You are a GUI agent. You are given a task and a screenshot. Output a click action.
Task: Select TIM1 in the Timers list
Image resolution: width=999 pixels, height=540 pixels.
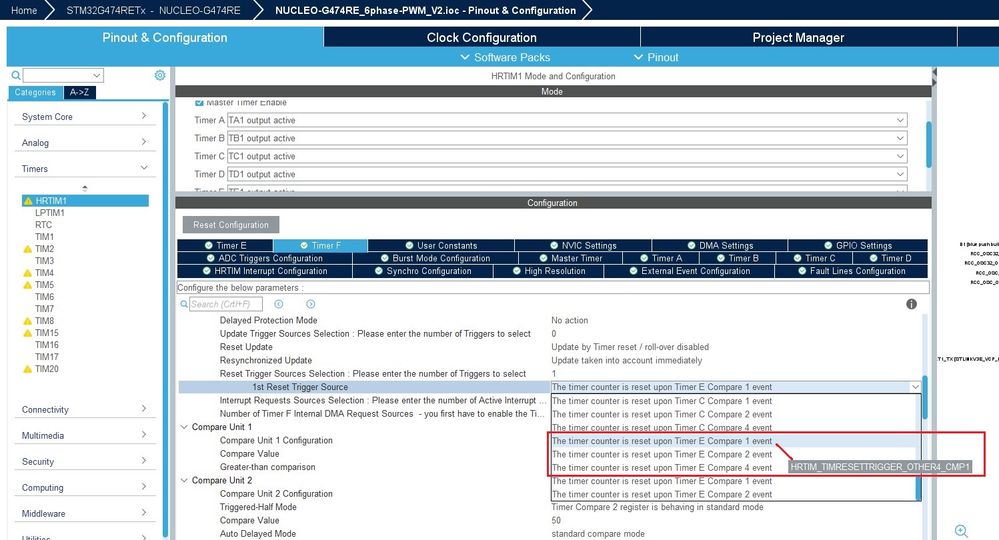point(45,237)
